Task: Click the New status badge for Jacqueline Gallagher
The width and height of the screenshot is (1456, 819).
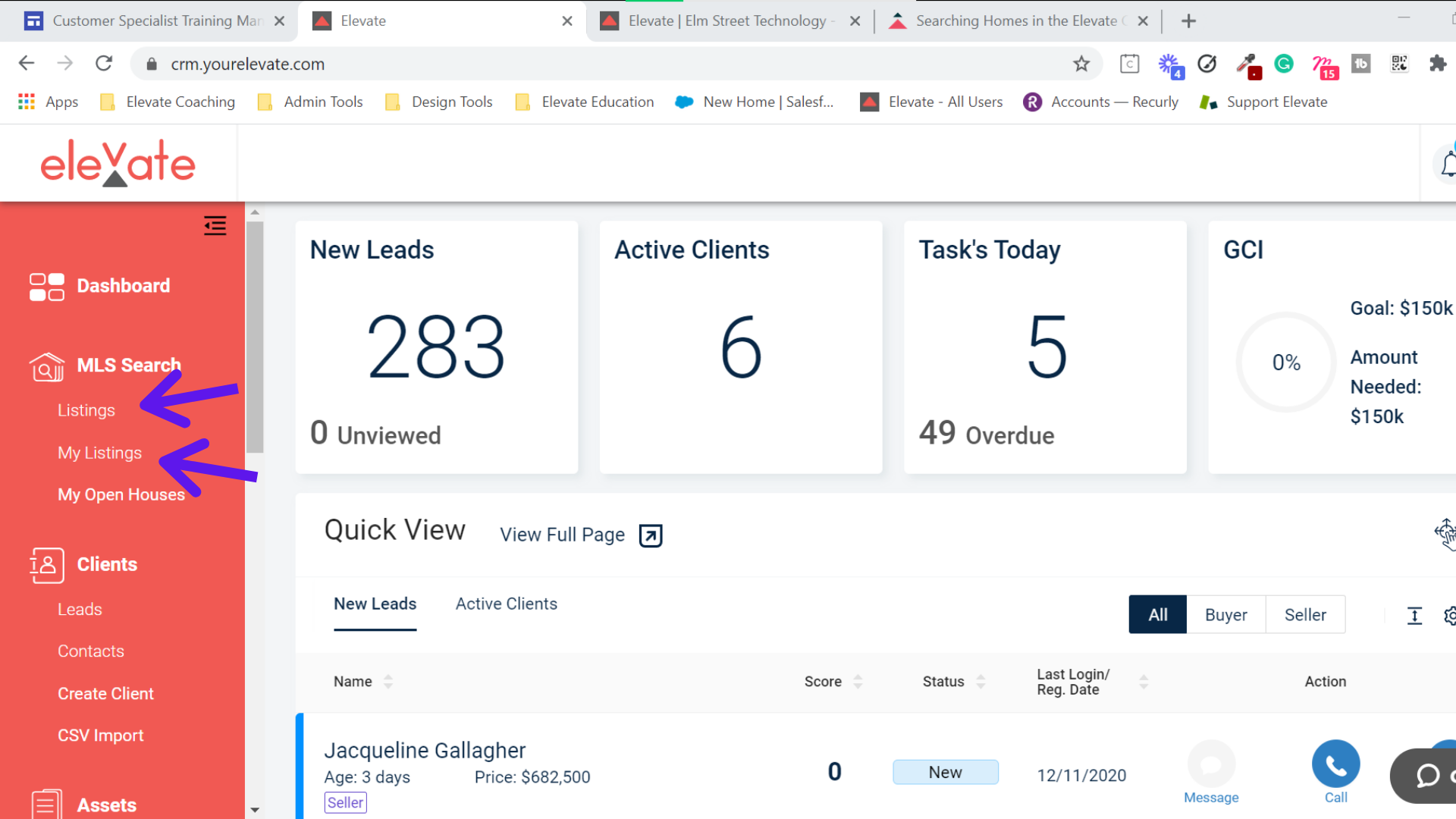Action: pos(945,772)
